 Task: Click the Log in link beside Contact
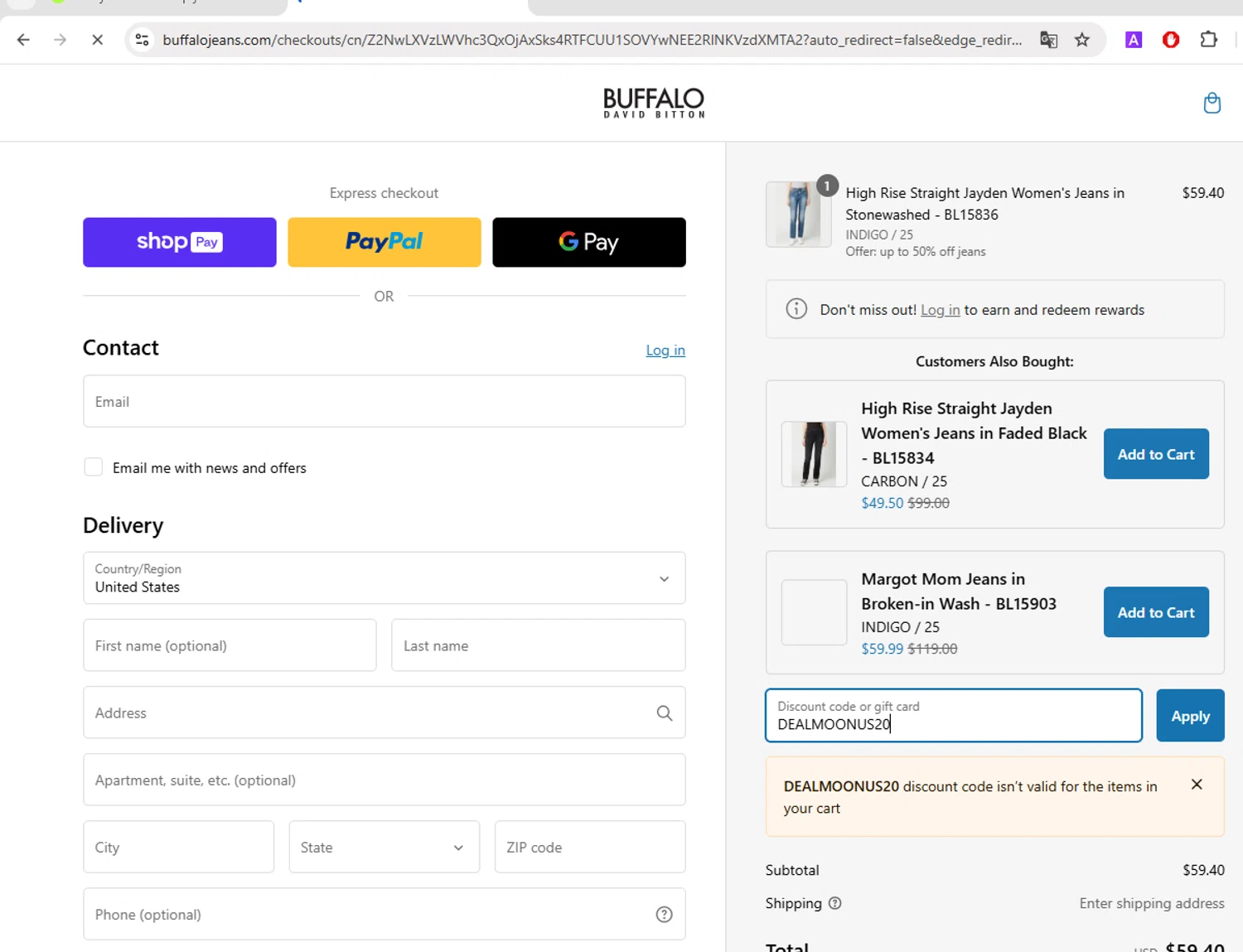tap(665, 350)
